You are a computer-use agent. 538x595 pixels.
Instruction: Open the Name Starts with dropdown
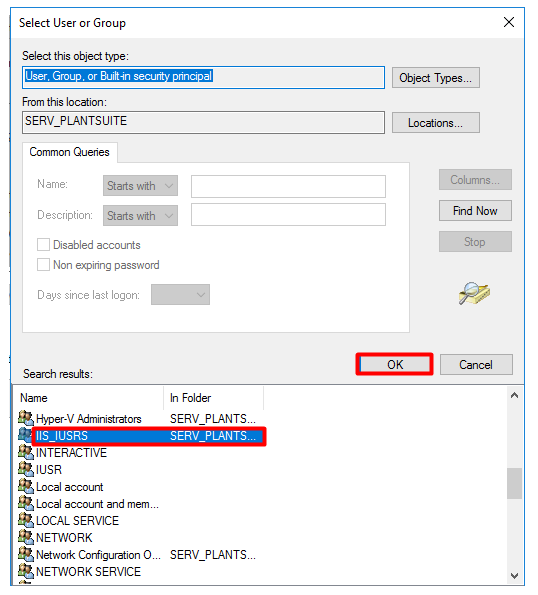pos(140,186)
